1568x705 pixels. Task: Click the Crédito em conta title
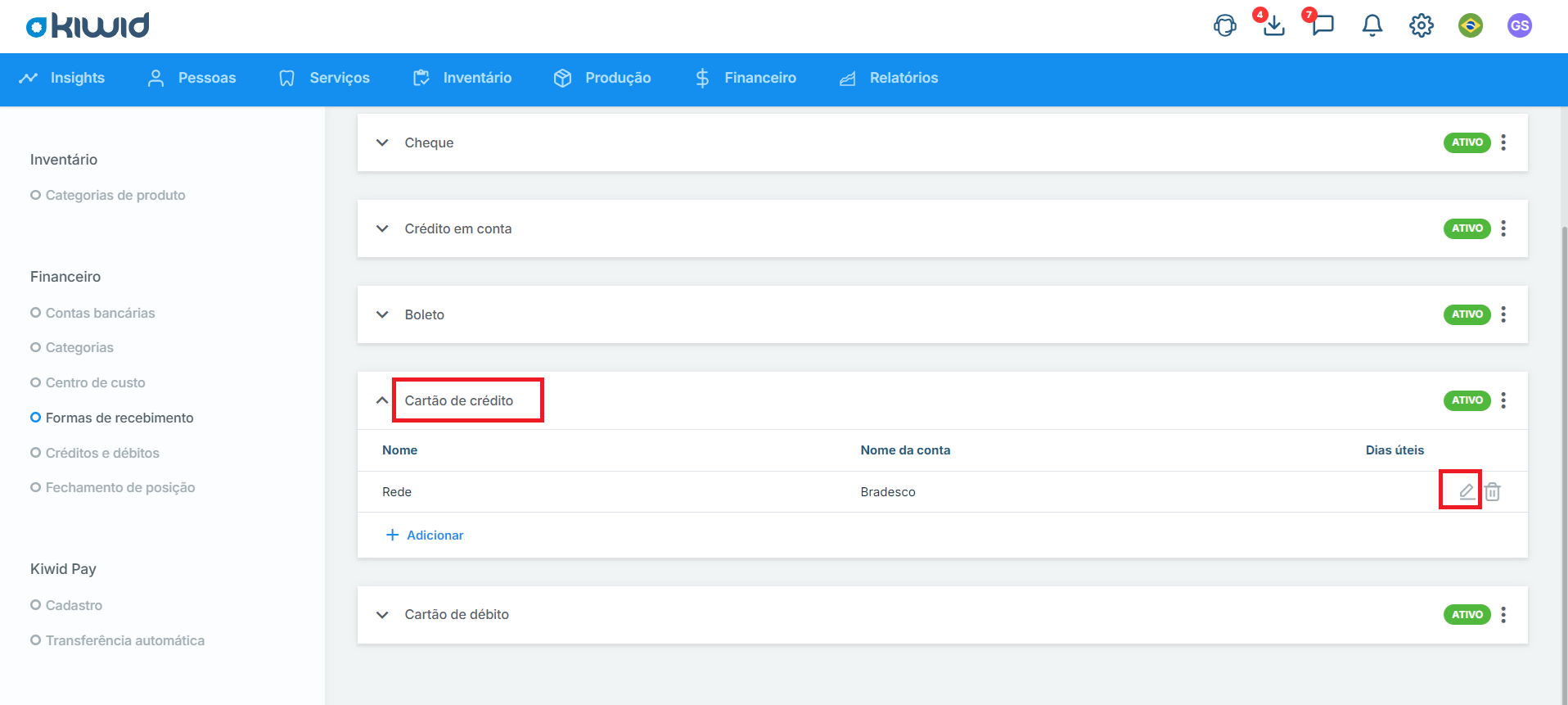click(x=458, y=228)
